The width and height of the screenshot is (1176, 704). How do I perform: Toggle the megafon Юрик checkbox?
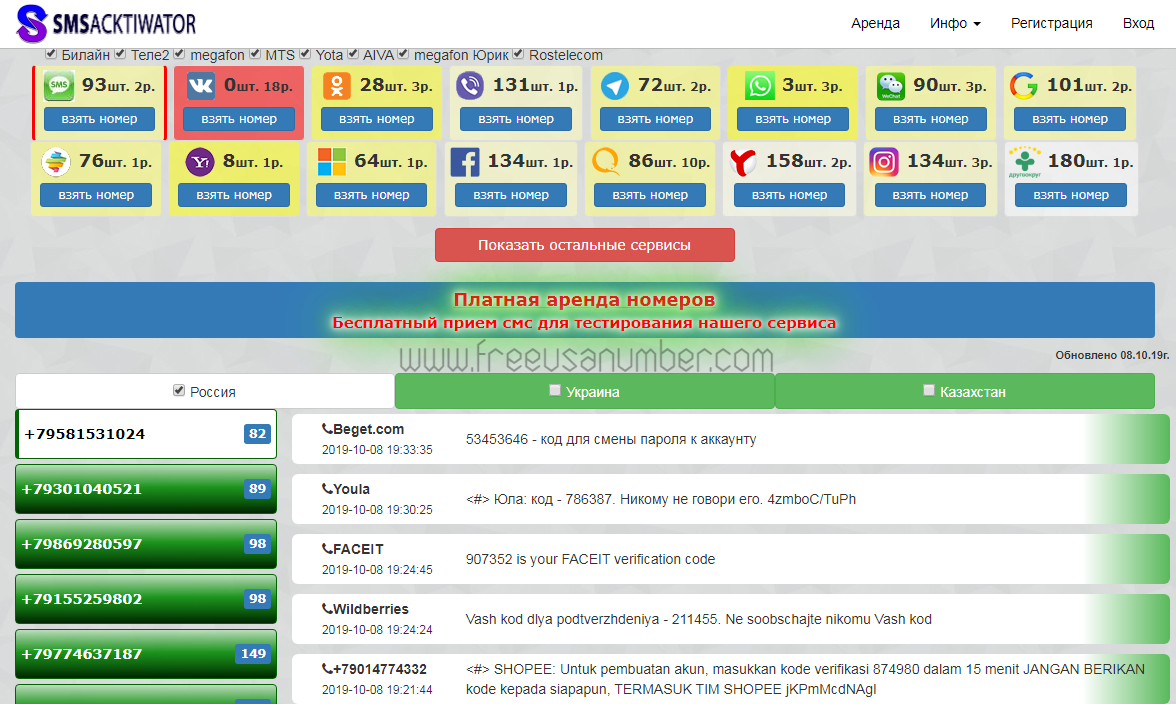click(x=404, y=54)
